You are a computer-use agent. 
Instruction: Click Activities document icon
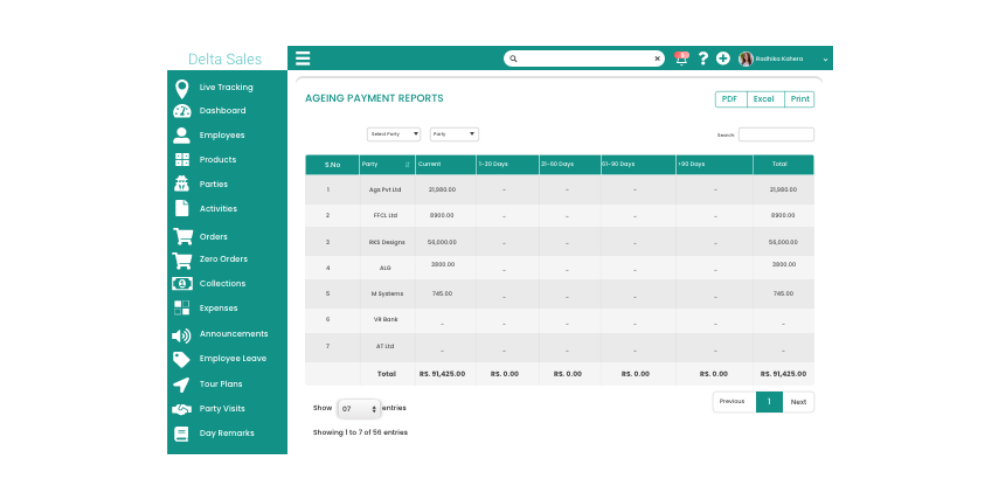click(182, 209)
